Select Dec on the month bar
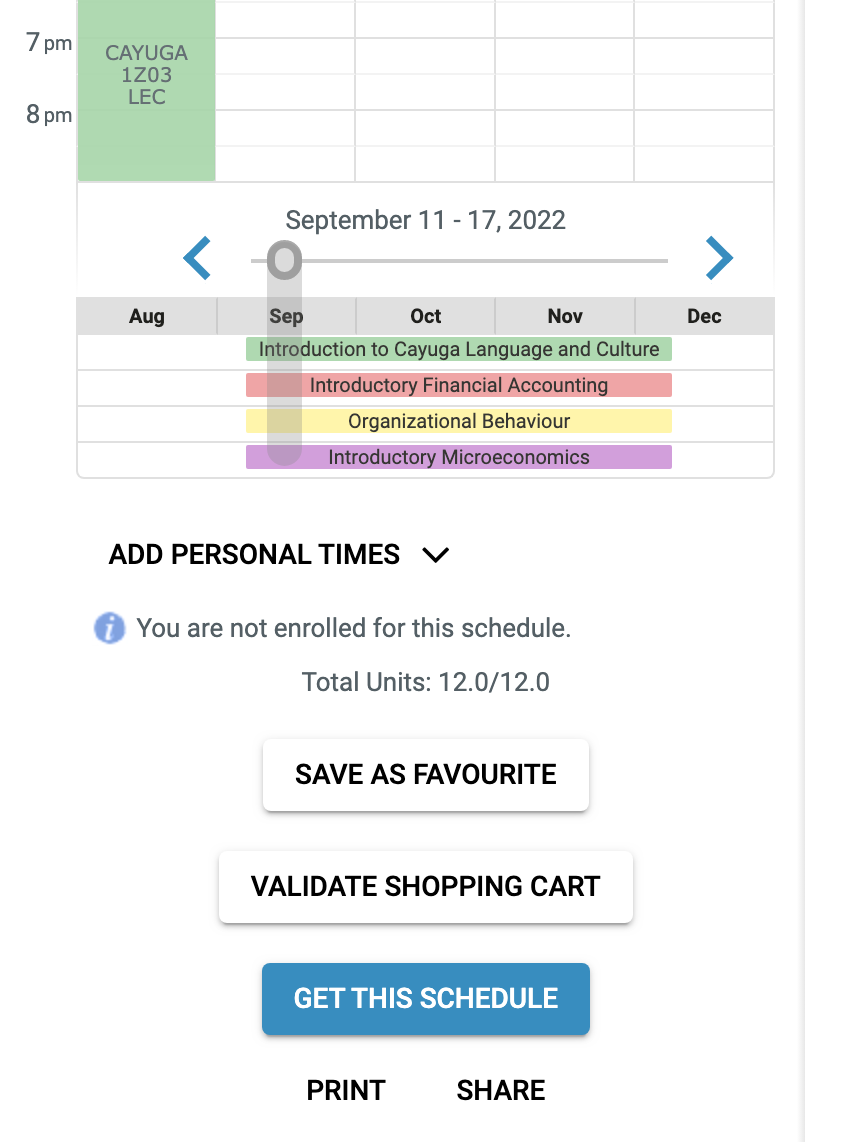The width and height of the screenshot is (854, 1142). (704, 316)
